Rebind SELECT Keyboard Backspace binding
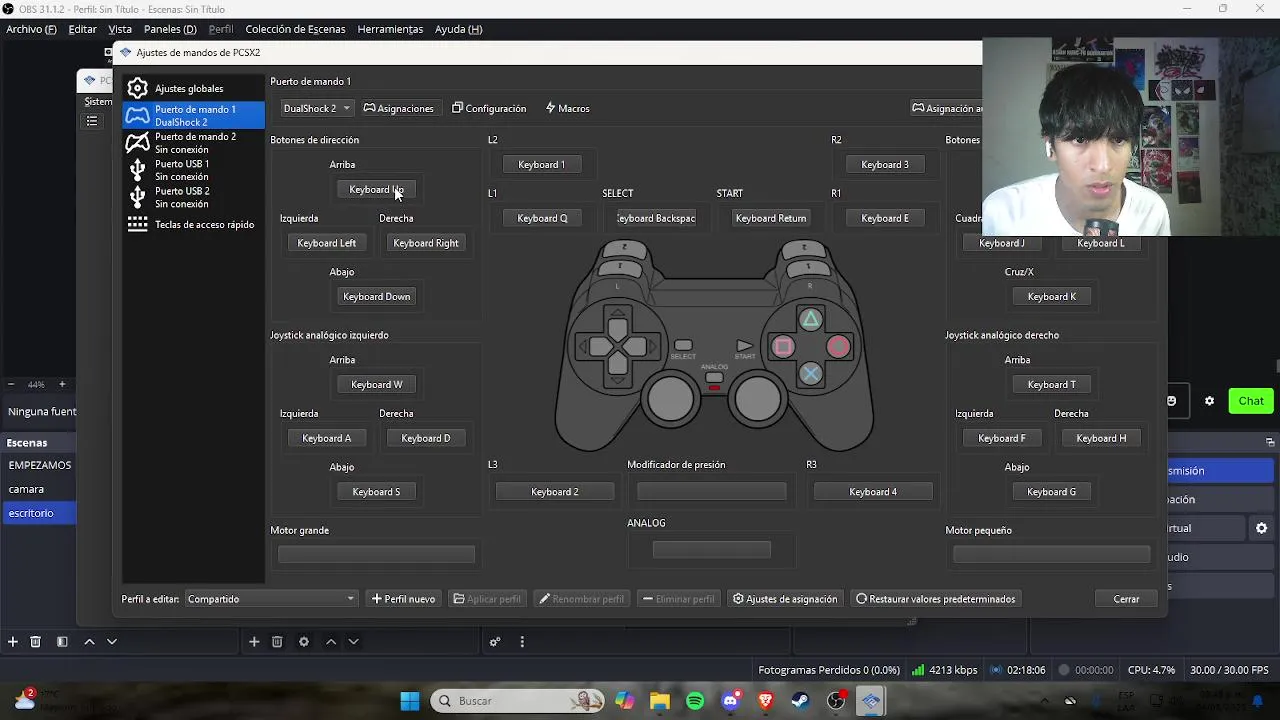 pyautogui.click(x=656, y=218)
